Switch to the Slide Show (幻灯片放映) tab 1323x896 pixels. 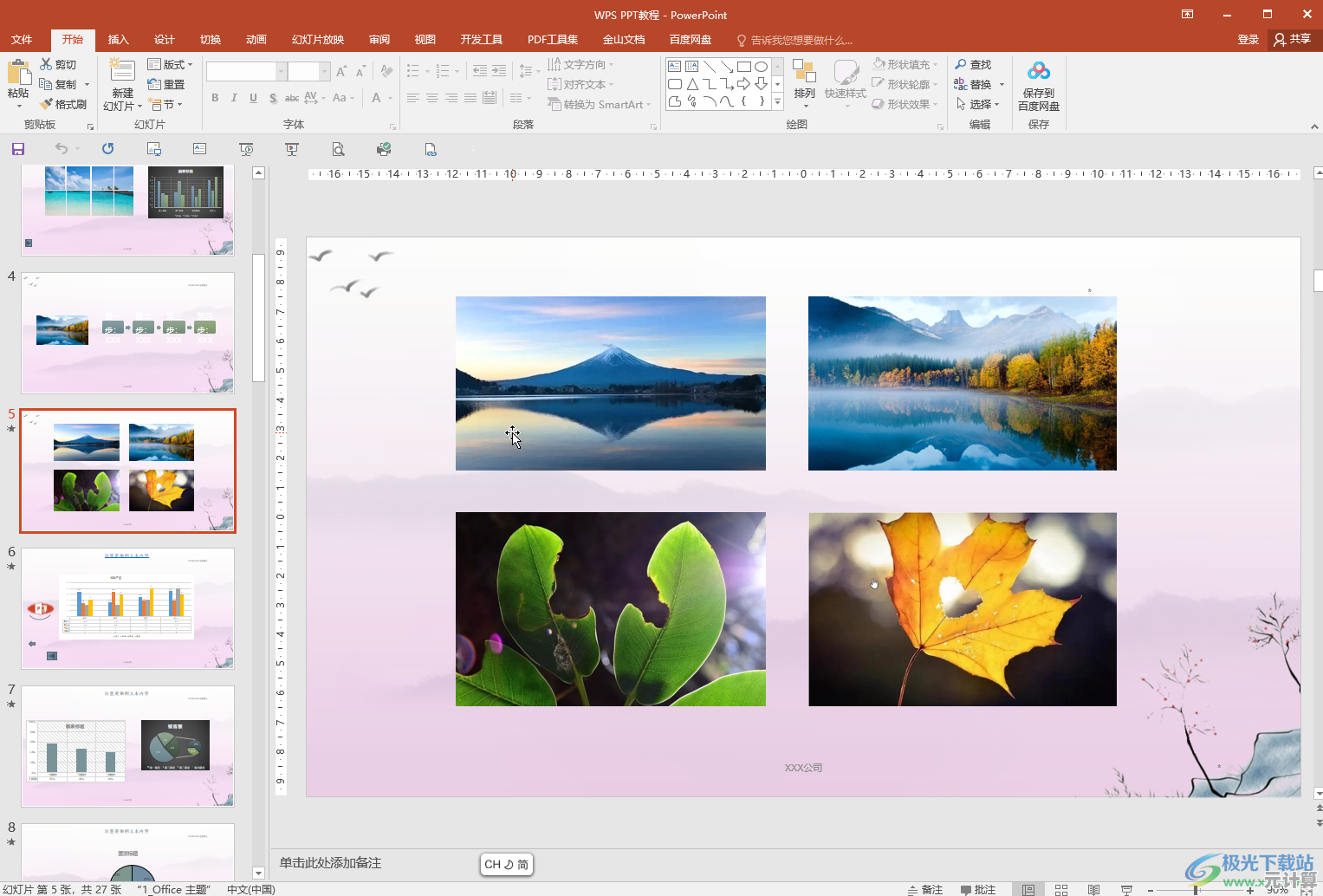(318, 39)
